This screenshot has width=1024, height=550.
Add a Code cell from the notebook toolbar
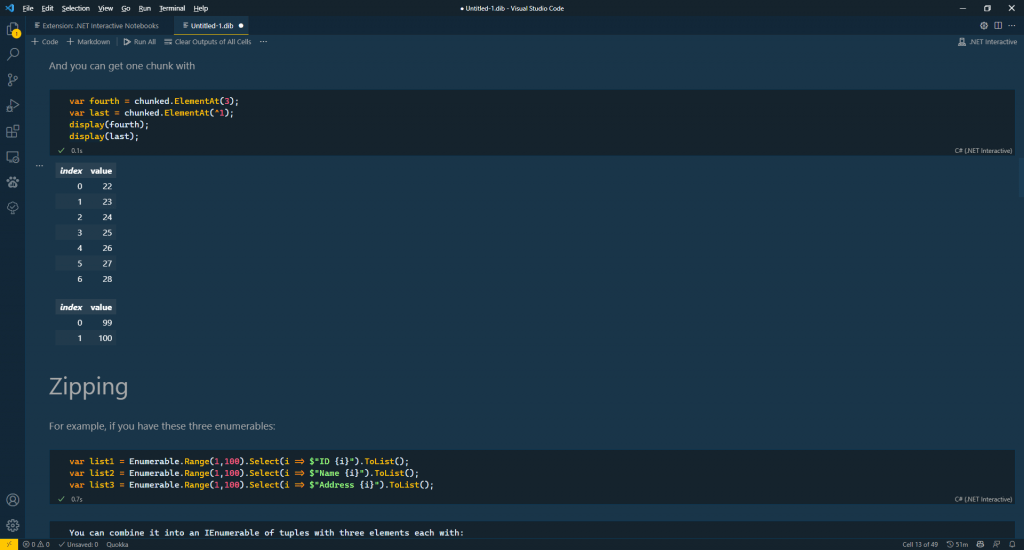pyautogui.click(x=44, y=42)
